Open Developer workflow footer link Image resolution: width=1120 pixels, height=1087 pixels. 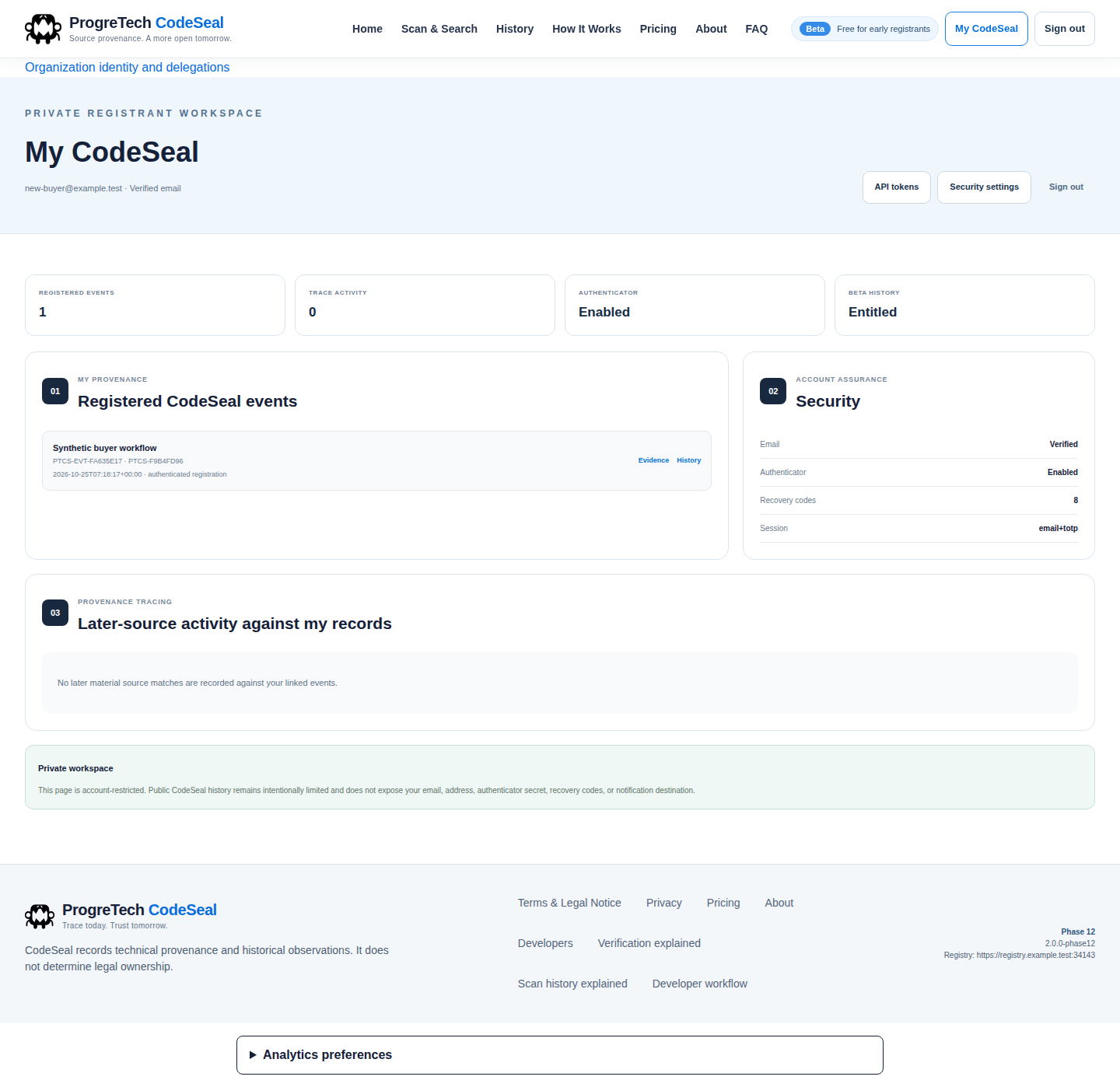click(700, 984)
